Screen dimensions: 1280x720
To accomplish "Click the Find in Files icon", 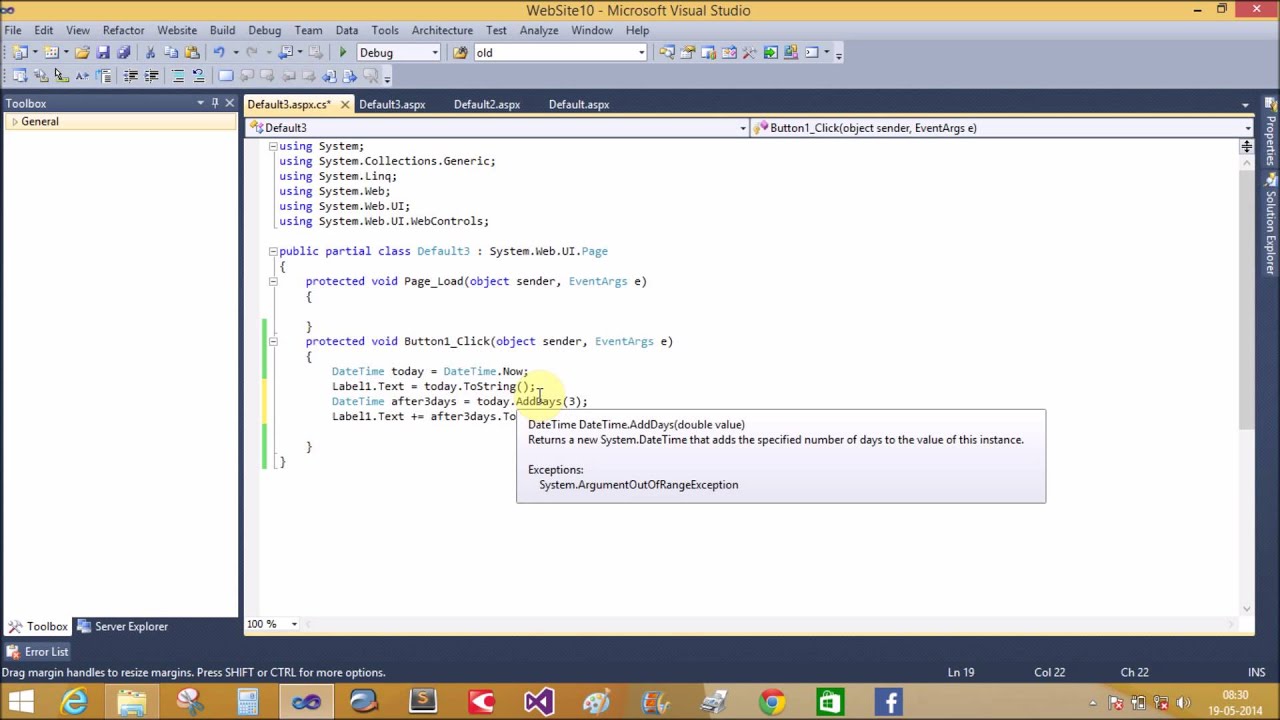I will point(459,52).
